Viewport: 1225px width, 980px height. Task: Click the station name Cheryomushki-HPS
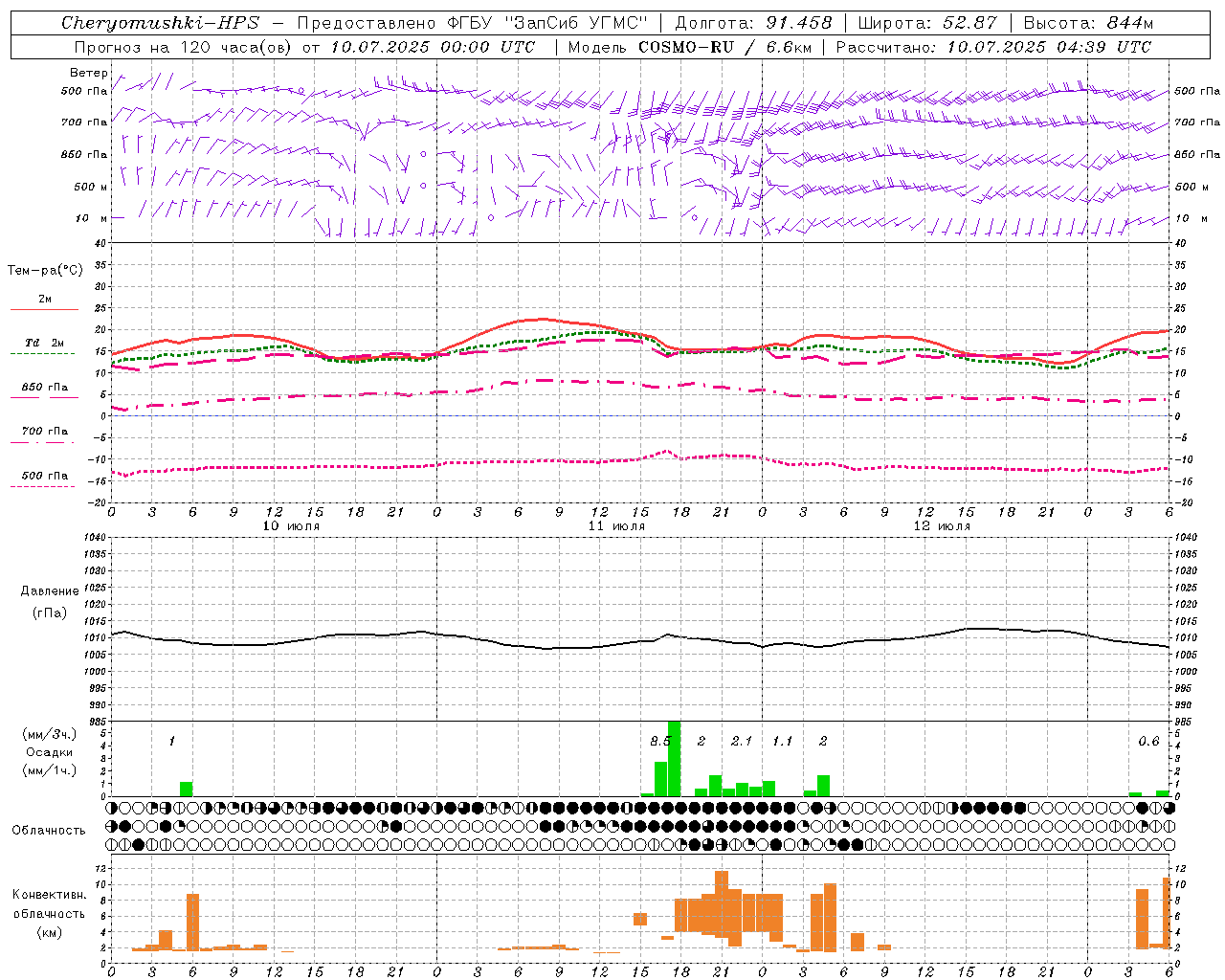tap(160, 23)
